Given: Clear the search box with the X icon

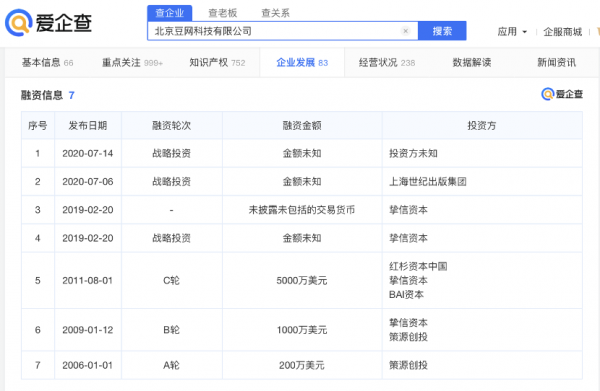Looking at the screenshot, I should [405, 31].
